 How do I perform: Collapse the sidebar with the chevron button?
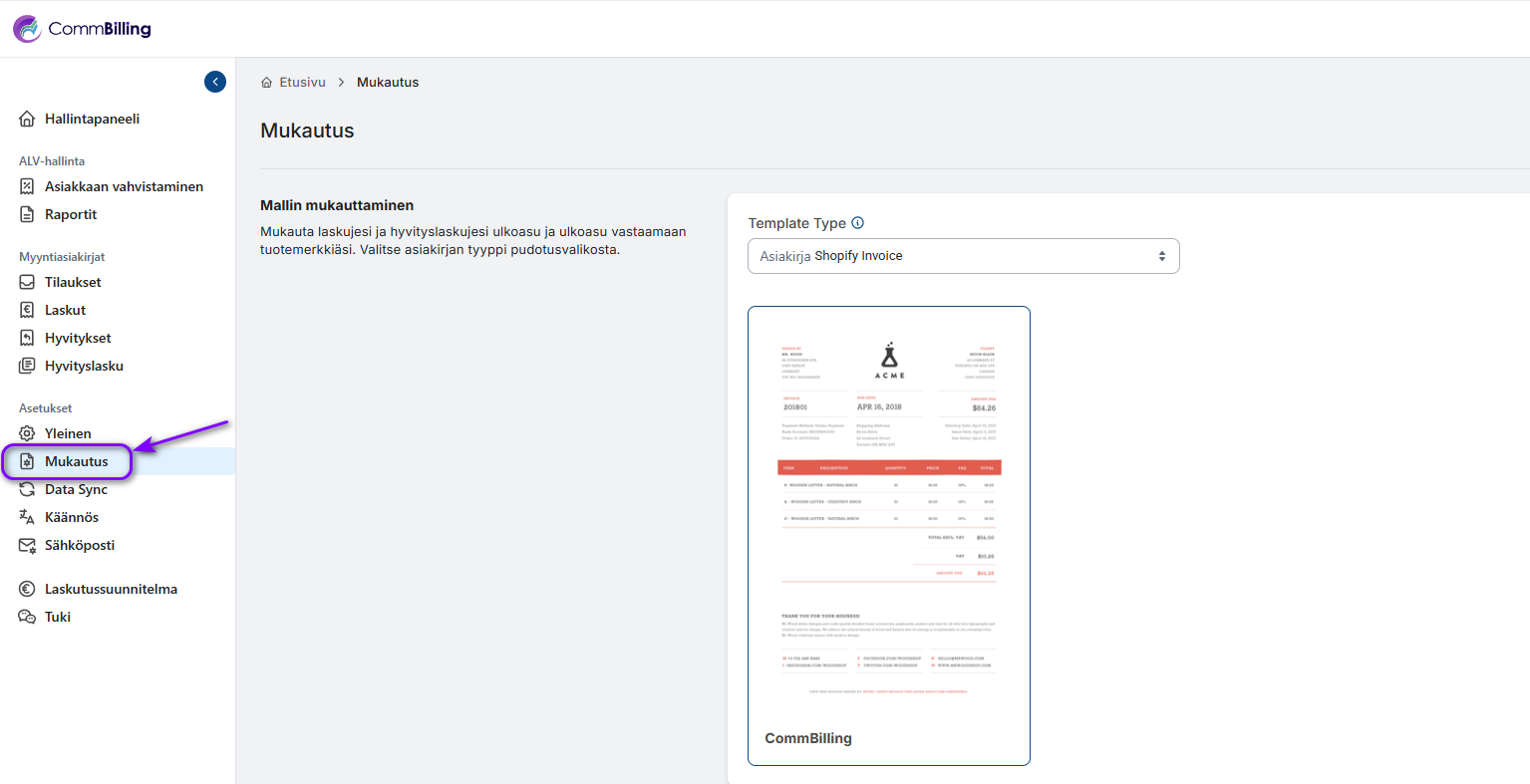coord(215,82)
